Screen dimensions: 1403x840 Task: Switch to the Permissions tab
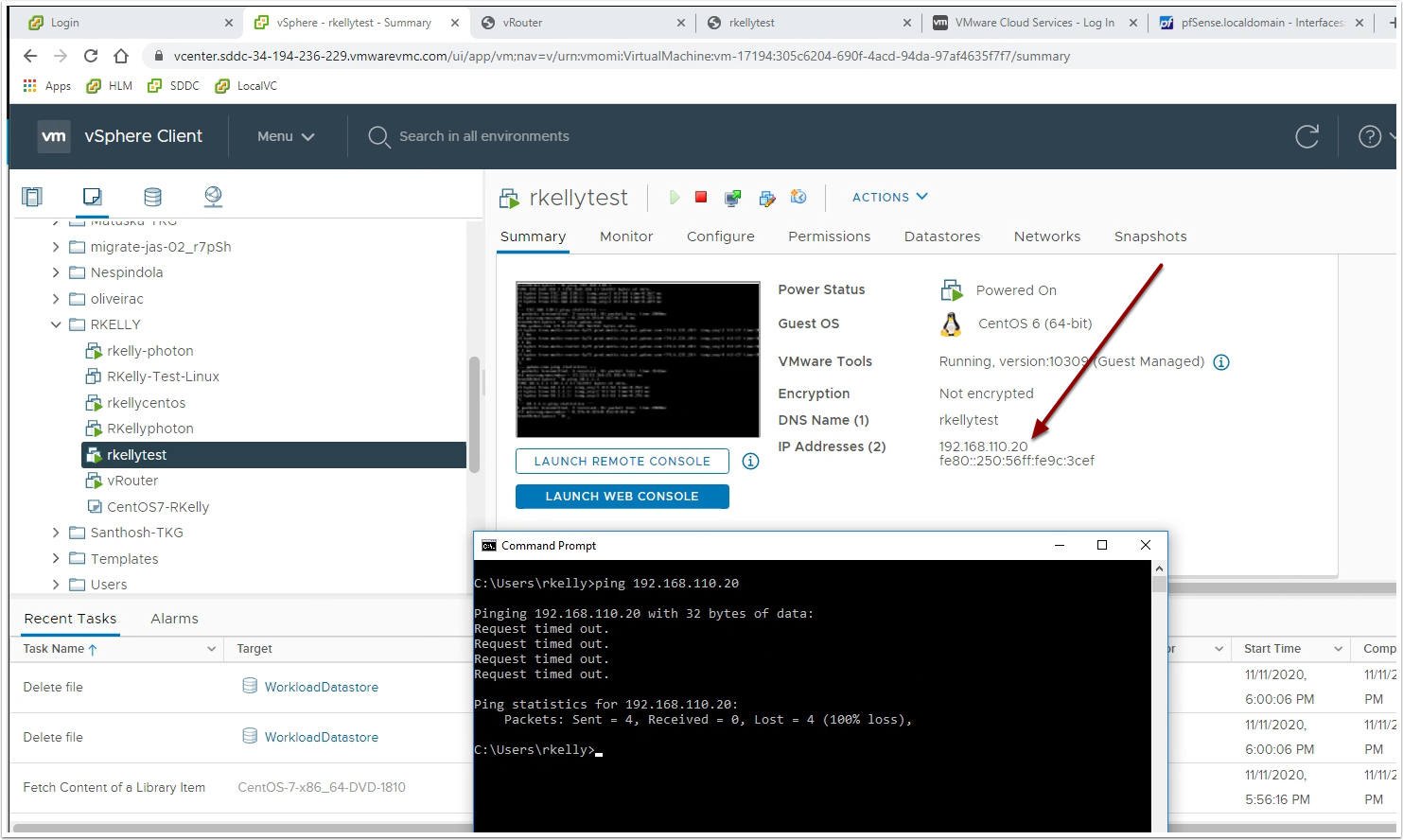(x=830, y=236)
